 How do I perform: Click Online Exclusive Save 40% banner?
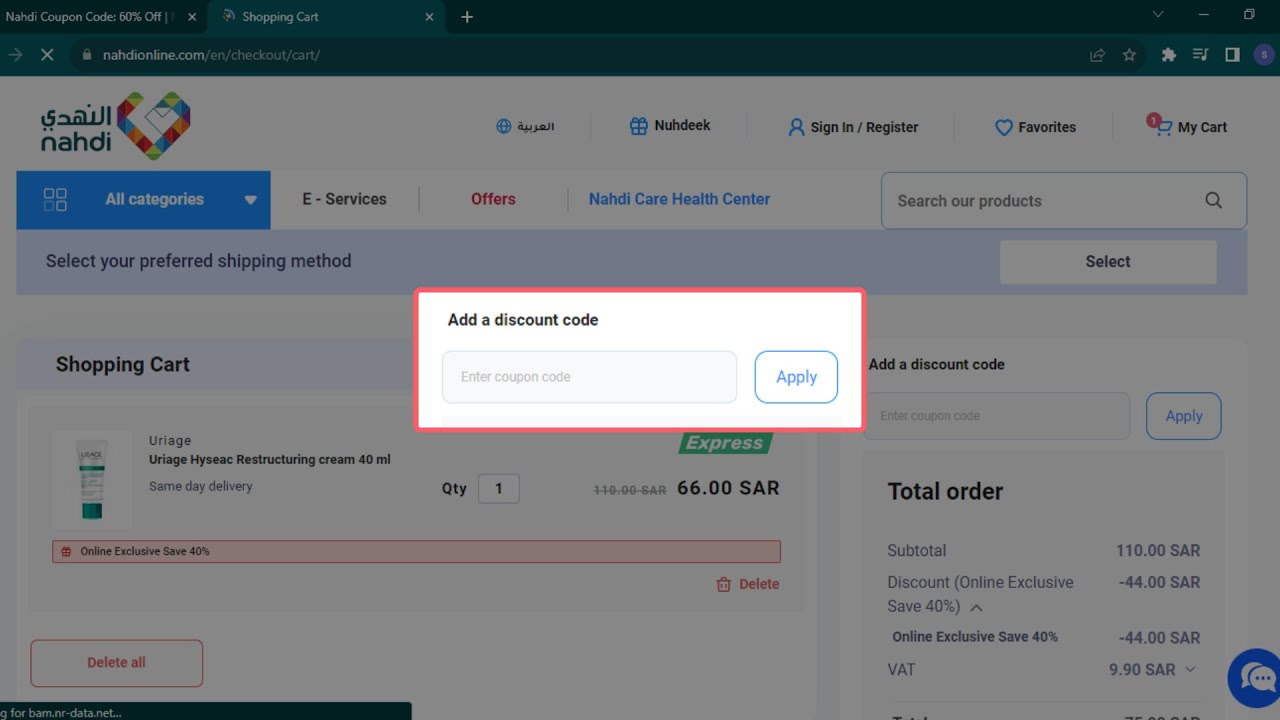416,552
